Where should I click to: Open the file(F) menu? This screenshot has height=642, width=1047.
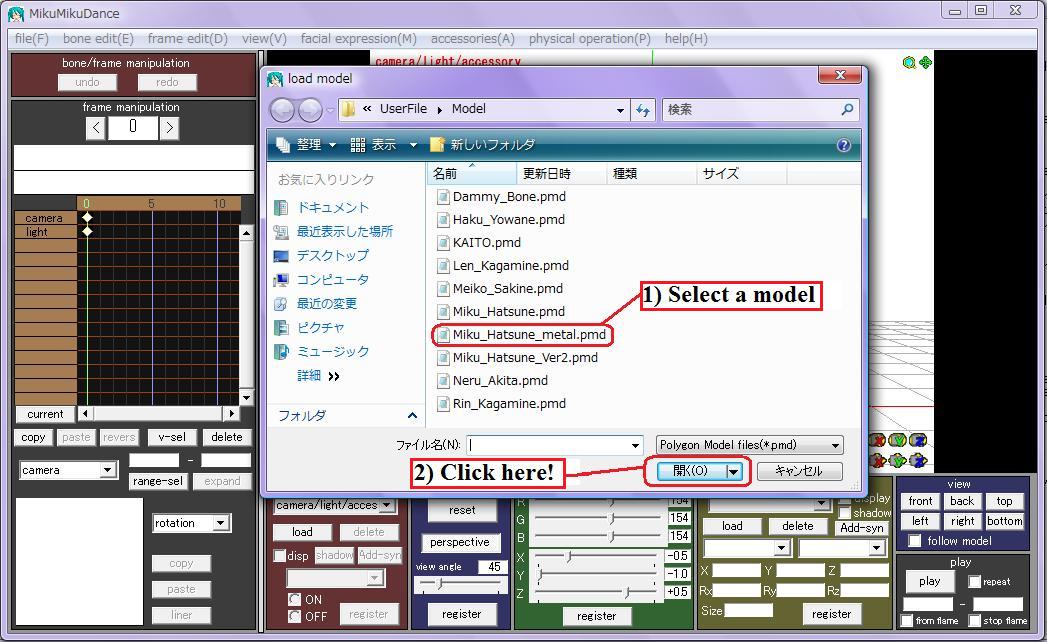[31, 39]
